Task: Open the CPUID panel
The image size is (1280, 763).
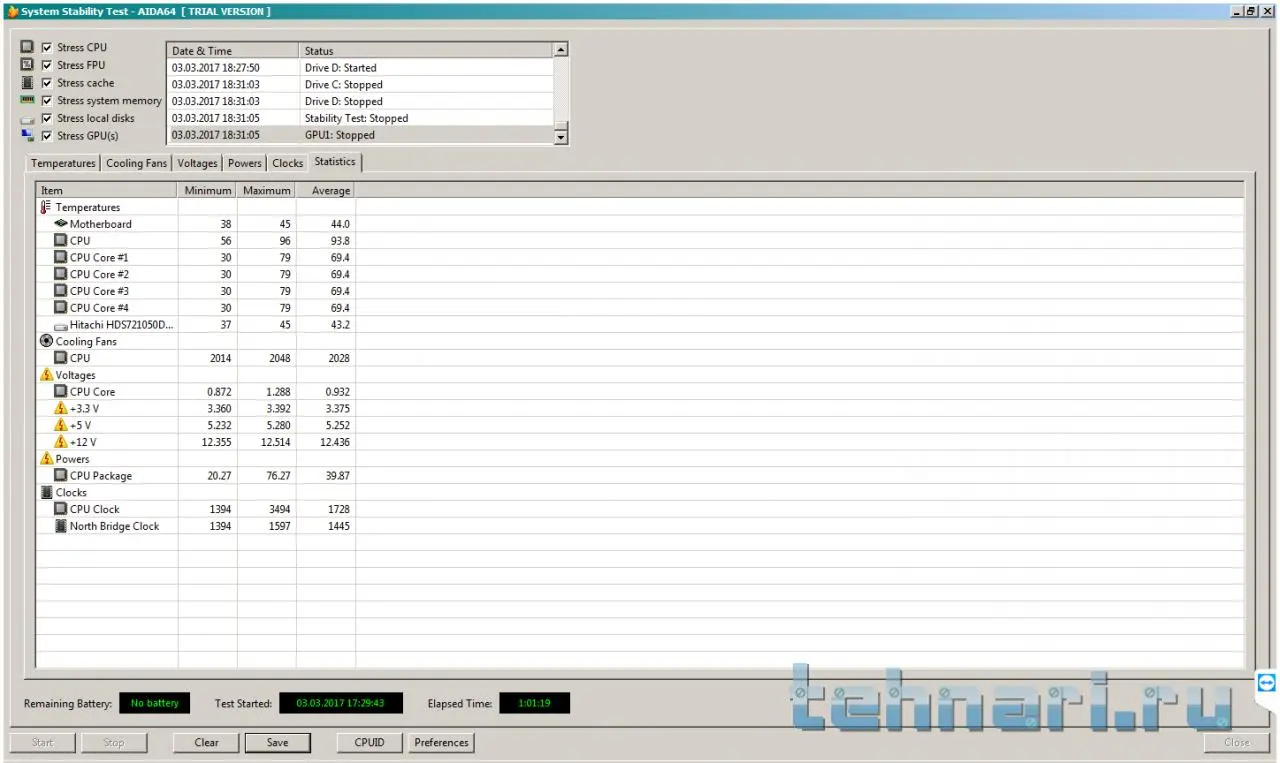Action: (370, 742)
